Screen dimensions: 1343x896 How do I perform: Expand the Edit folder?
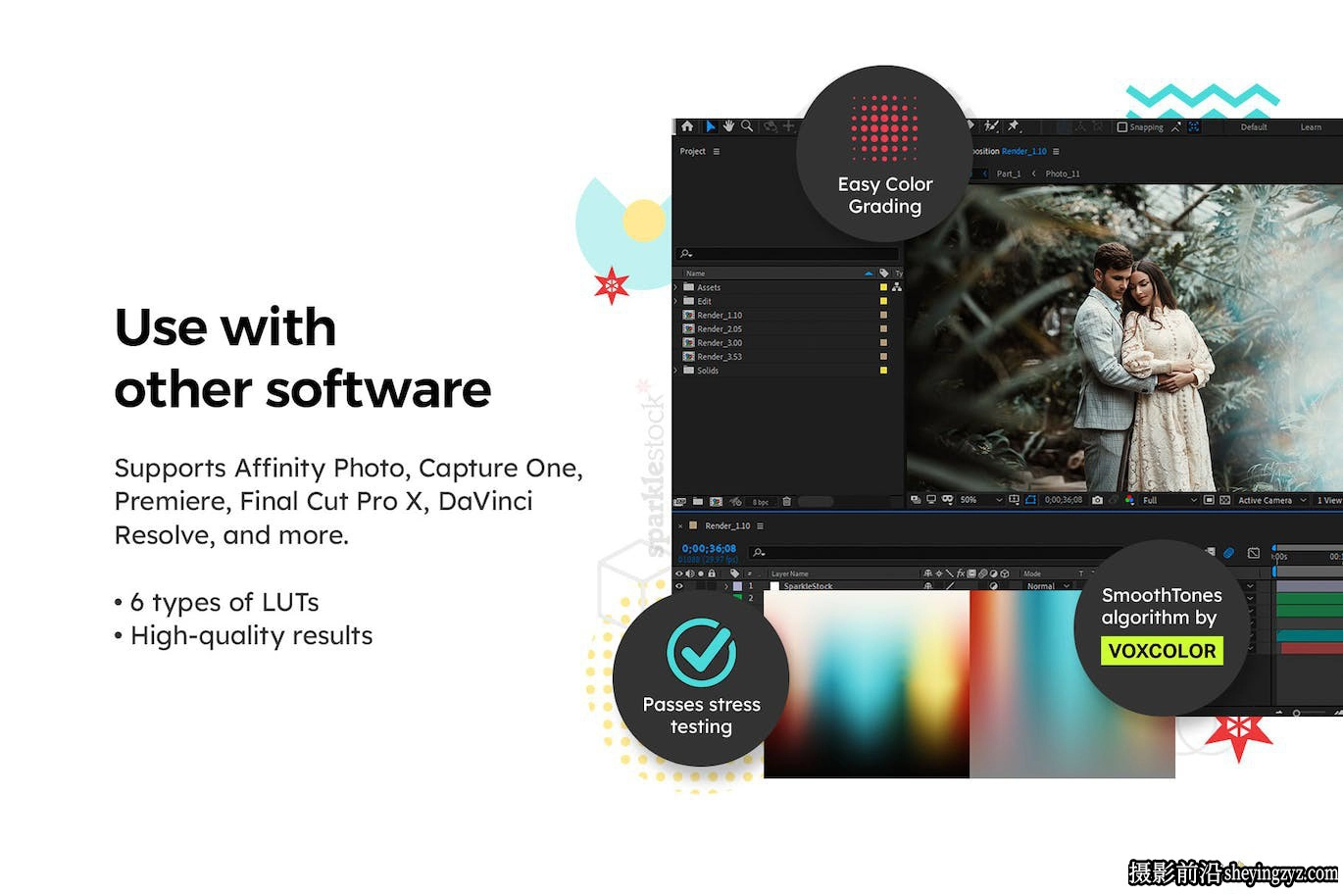[675, 301]
